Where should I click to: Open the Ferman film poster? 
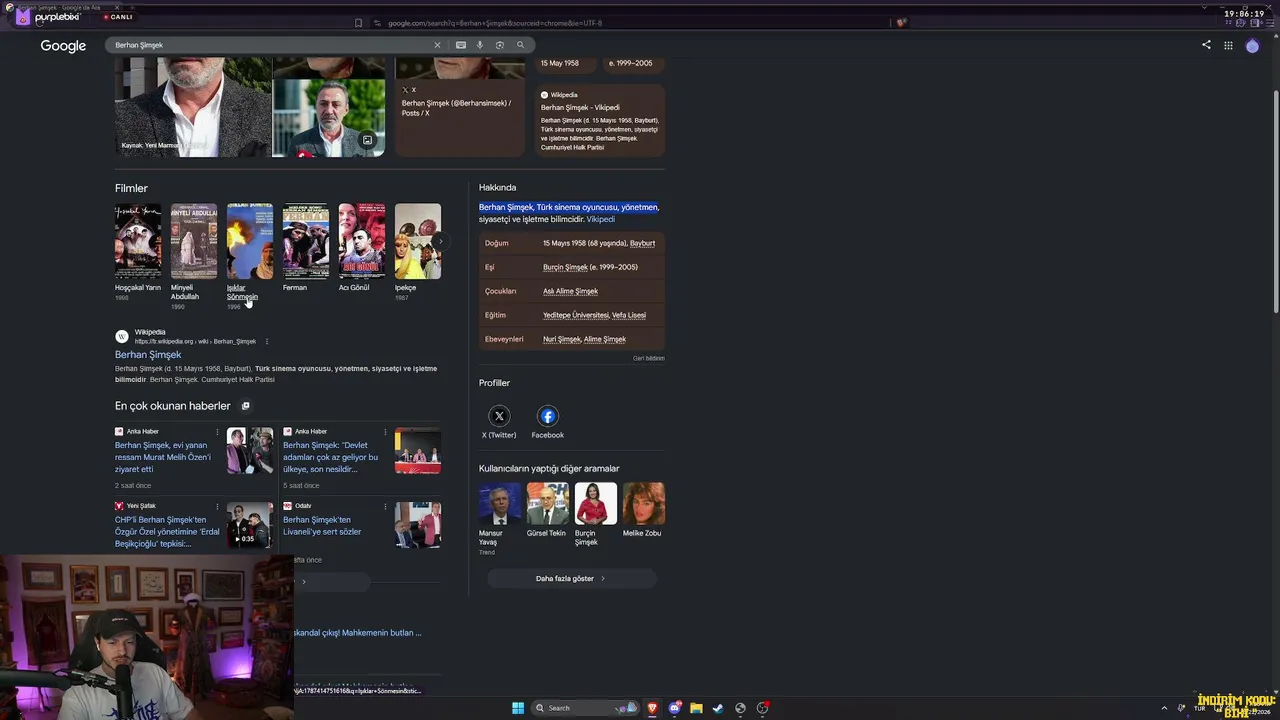click(306, 241)
